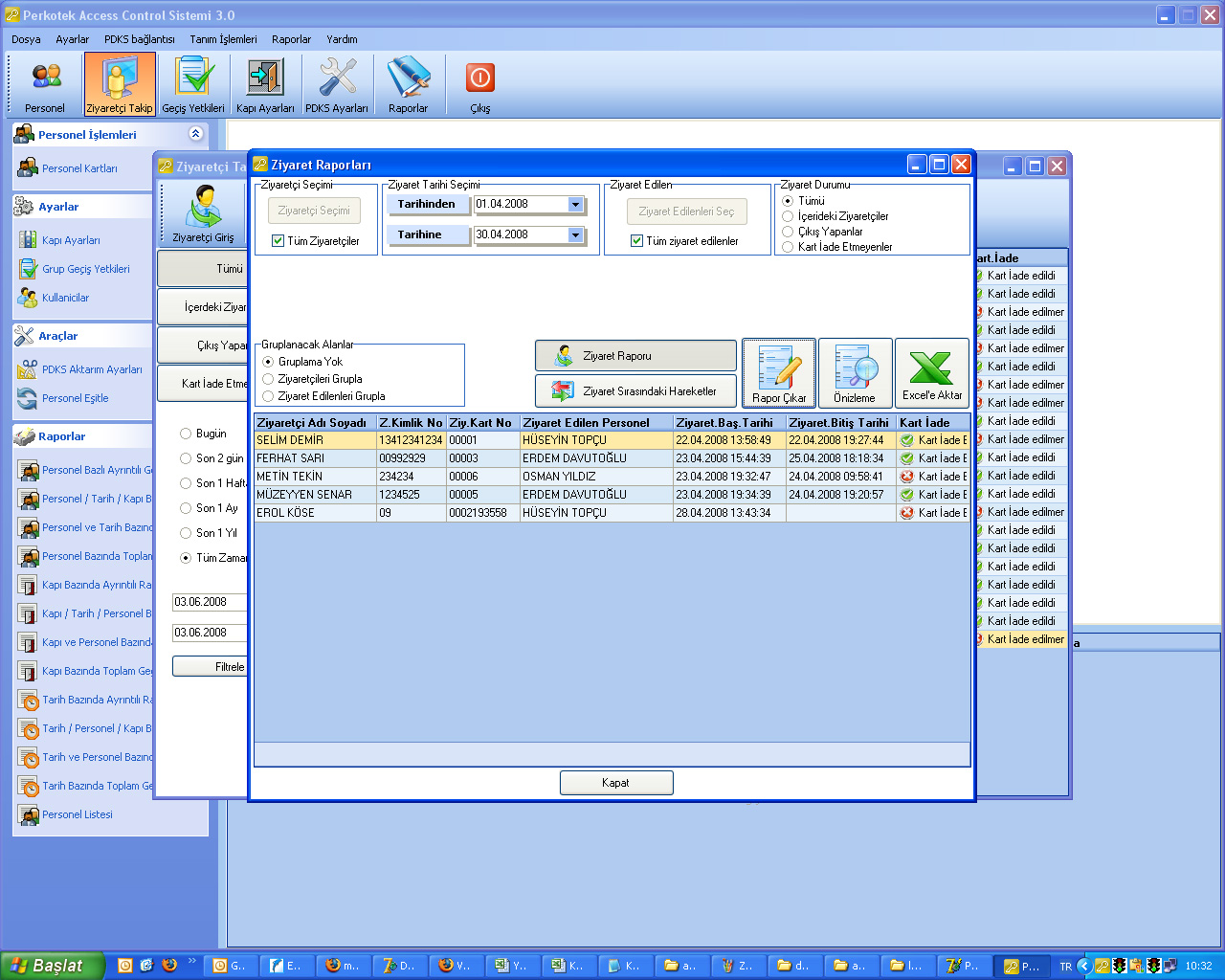
Task: Open the PDKS bağlantısı menu
Action: pyautogui.click(x=139, y=39)
